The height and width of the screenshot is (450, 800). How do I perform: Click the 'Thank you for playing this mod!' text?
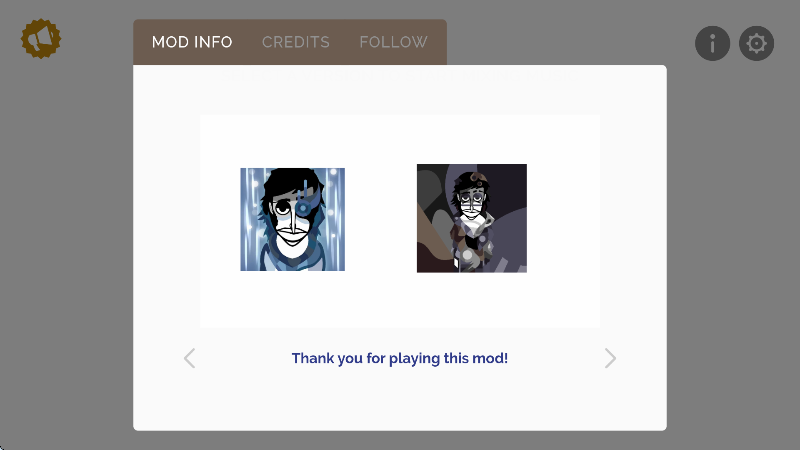399,358
